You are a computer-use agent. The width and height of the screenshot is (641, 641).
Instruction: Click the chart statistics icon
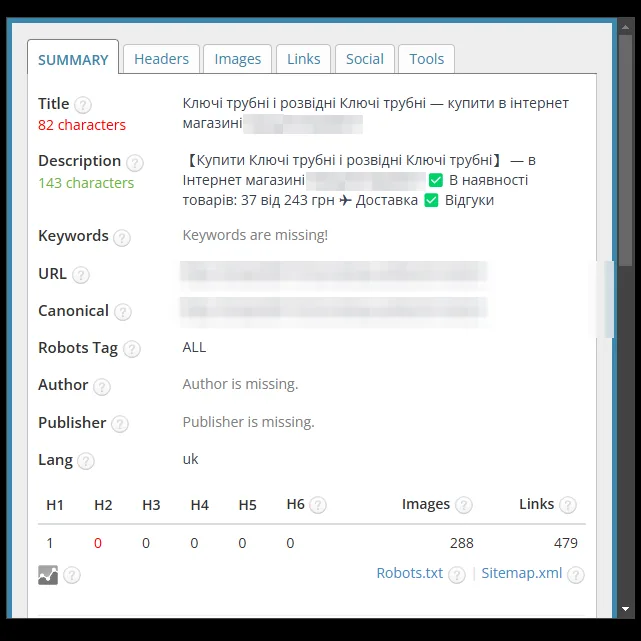(x=48, y=575)
